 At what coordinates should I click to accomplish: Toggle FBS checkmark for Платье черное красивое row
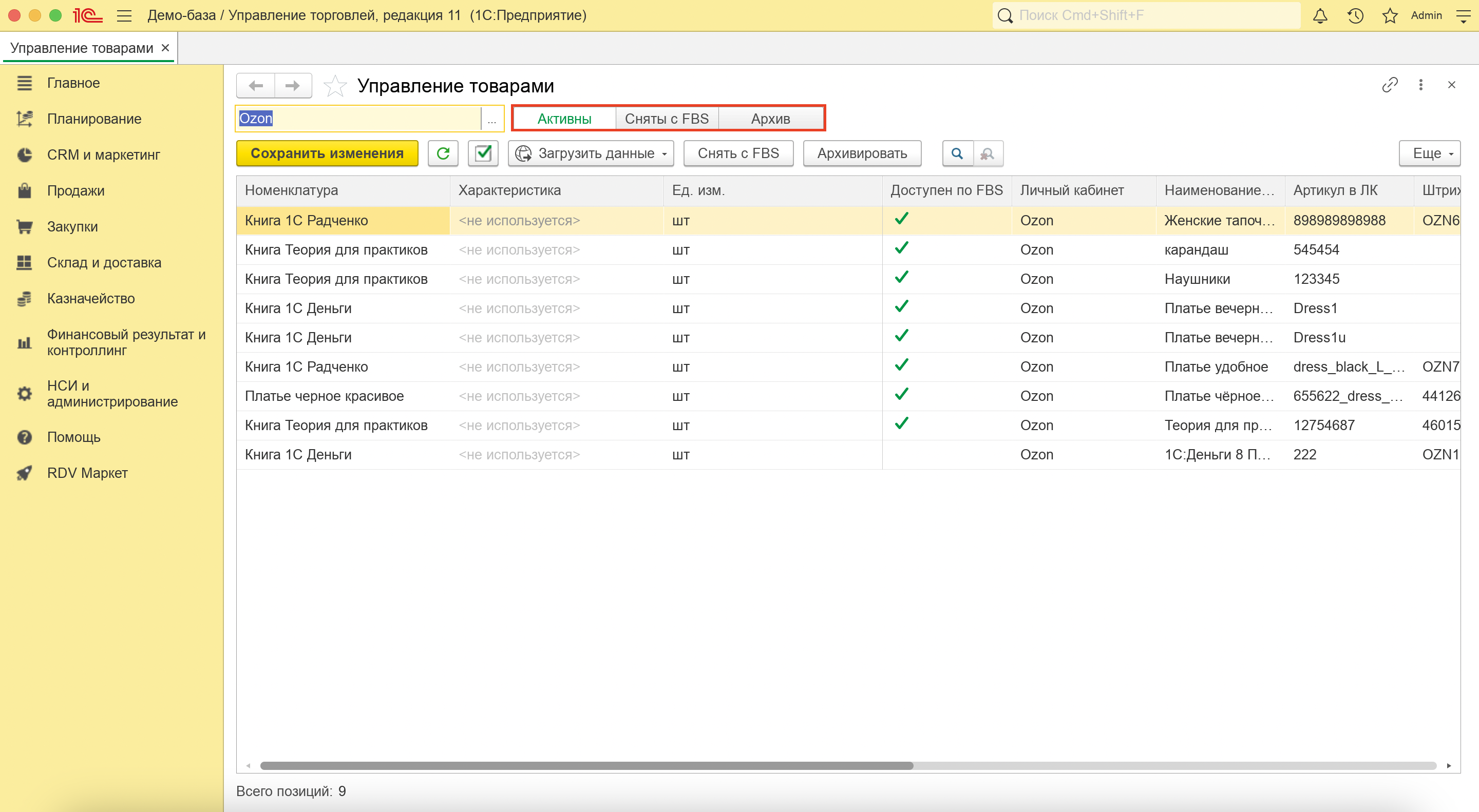click(x=901, y=395)
